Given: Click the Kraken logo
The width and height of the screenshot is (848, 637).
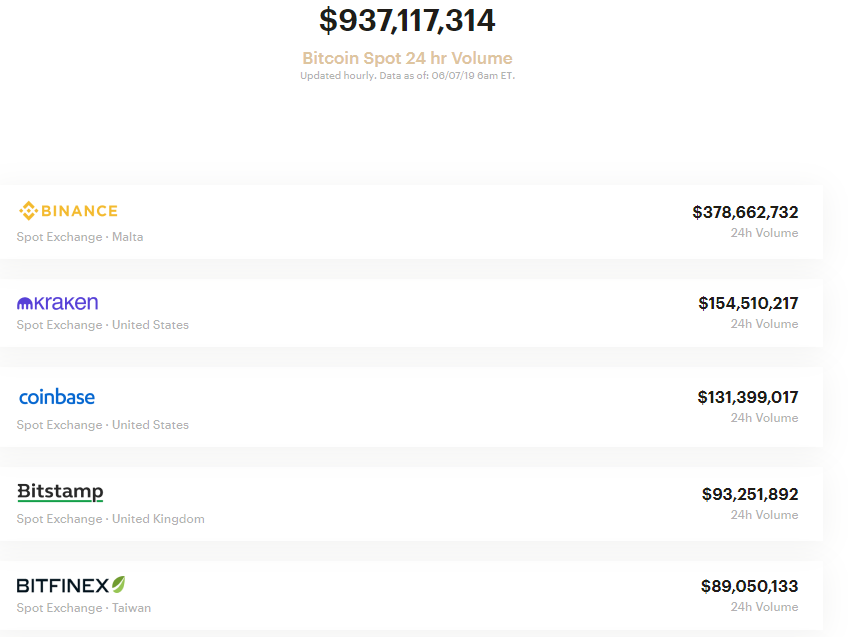Looking at the screenshot, I should (57, 303).
